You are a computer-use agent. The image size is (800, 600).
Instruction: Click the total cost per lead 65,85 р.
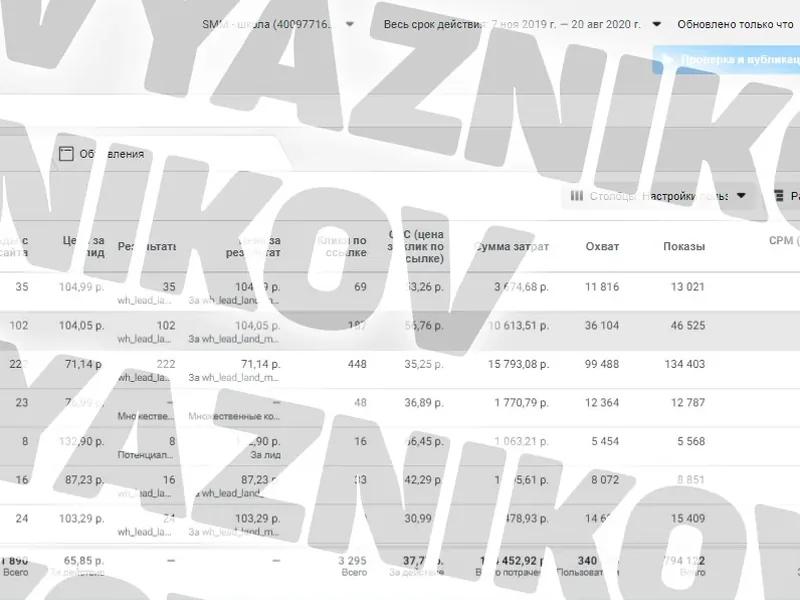pyautogui.click(x=84, y=561)
